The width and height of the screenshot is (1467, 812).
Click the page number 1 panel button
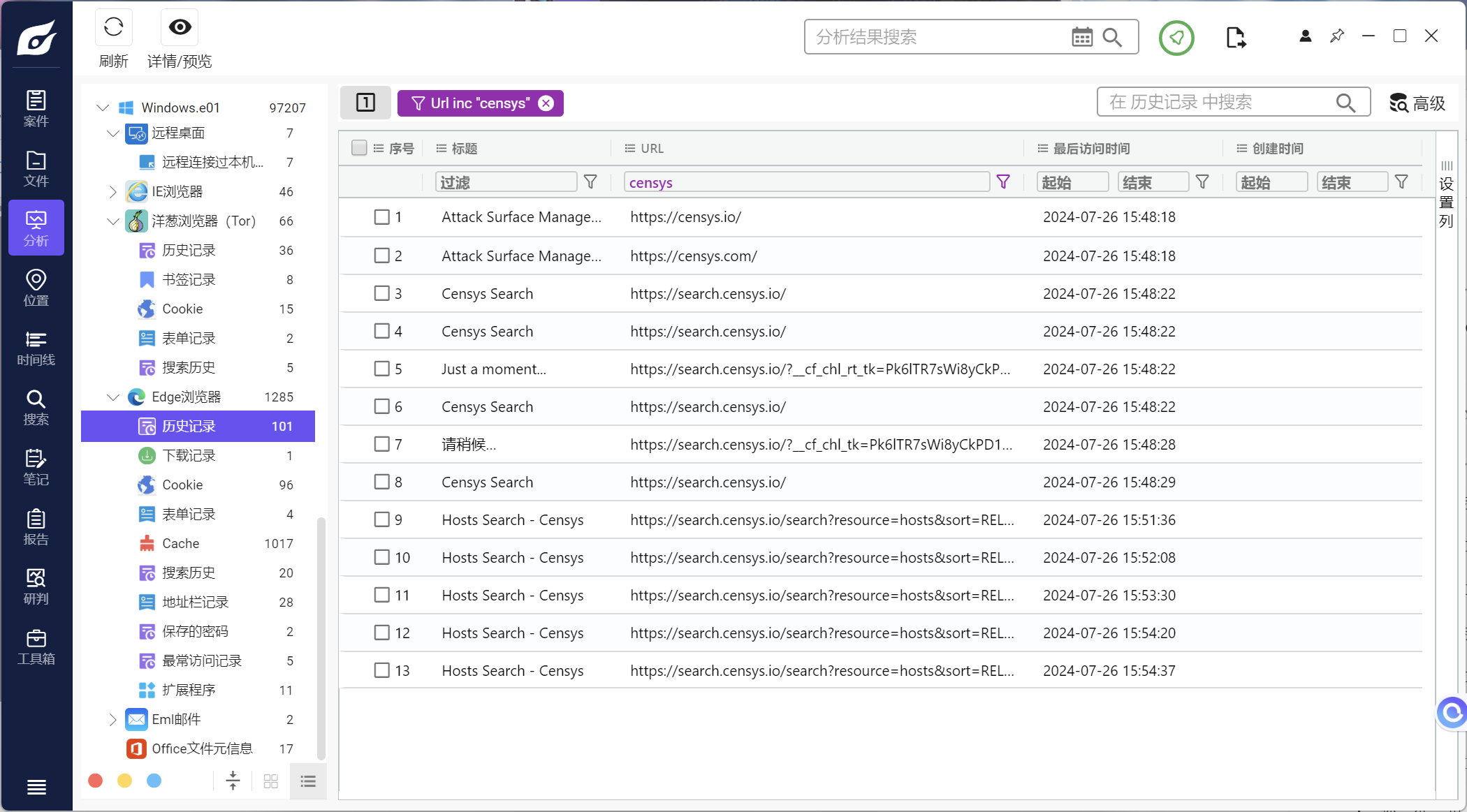point(365,103)
